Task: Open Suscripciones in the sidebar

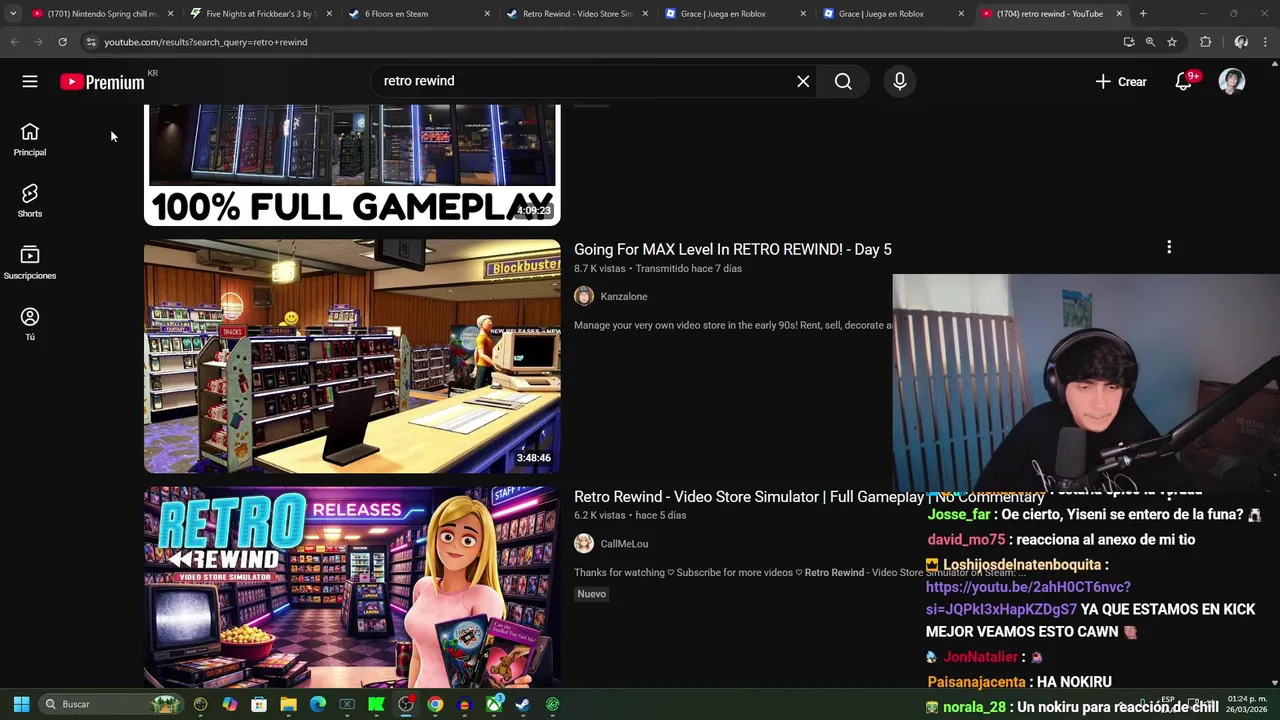Action: click(30, 263)
